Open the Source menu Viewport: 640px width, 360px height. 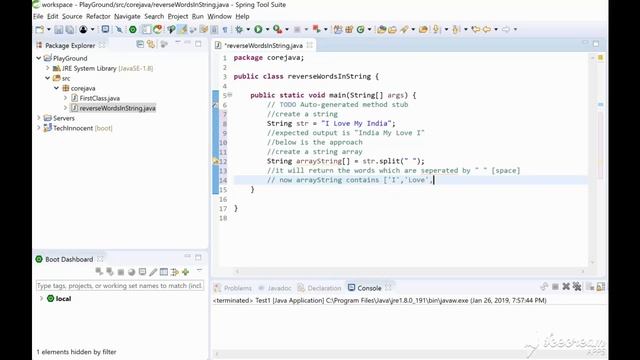[x=72, y=16]
